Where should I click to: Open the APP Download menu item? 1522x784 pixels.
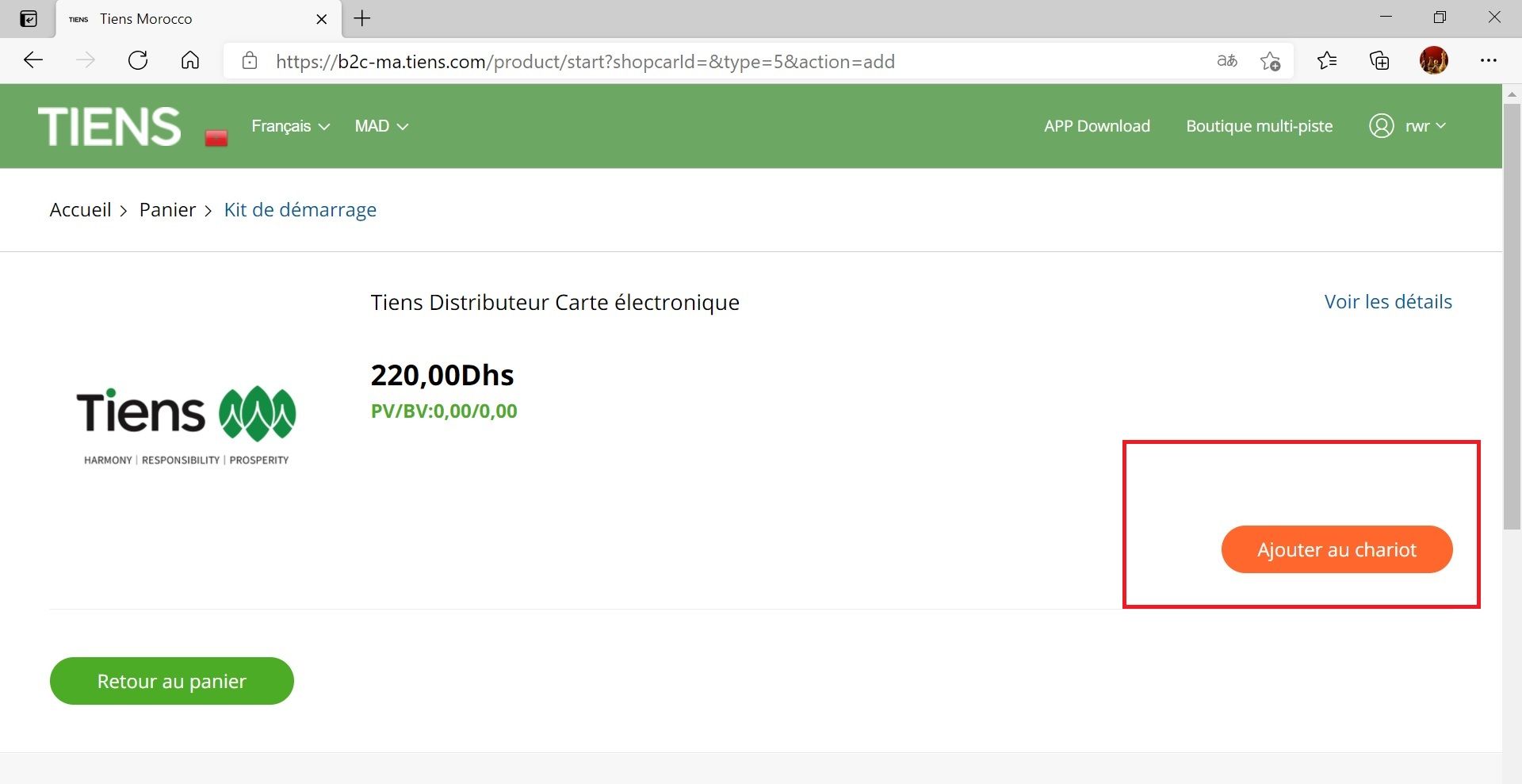[1096, 126]
